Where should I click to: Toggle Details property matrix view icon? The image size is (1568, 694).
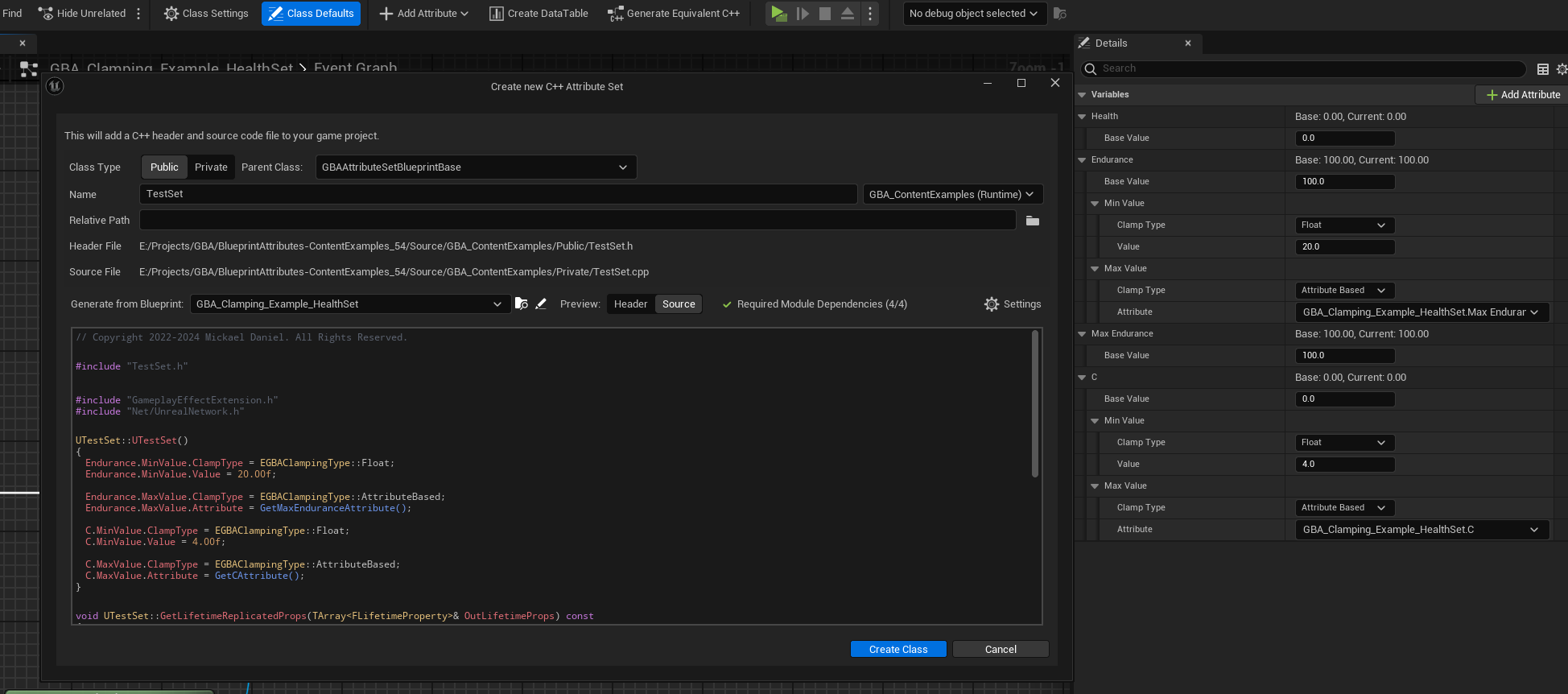(x=1543, y=69)
